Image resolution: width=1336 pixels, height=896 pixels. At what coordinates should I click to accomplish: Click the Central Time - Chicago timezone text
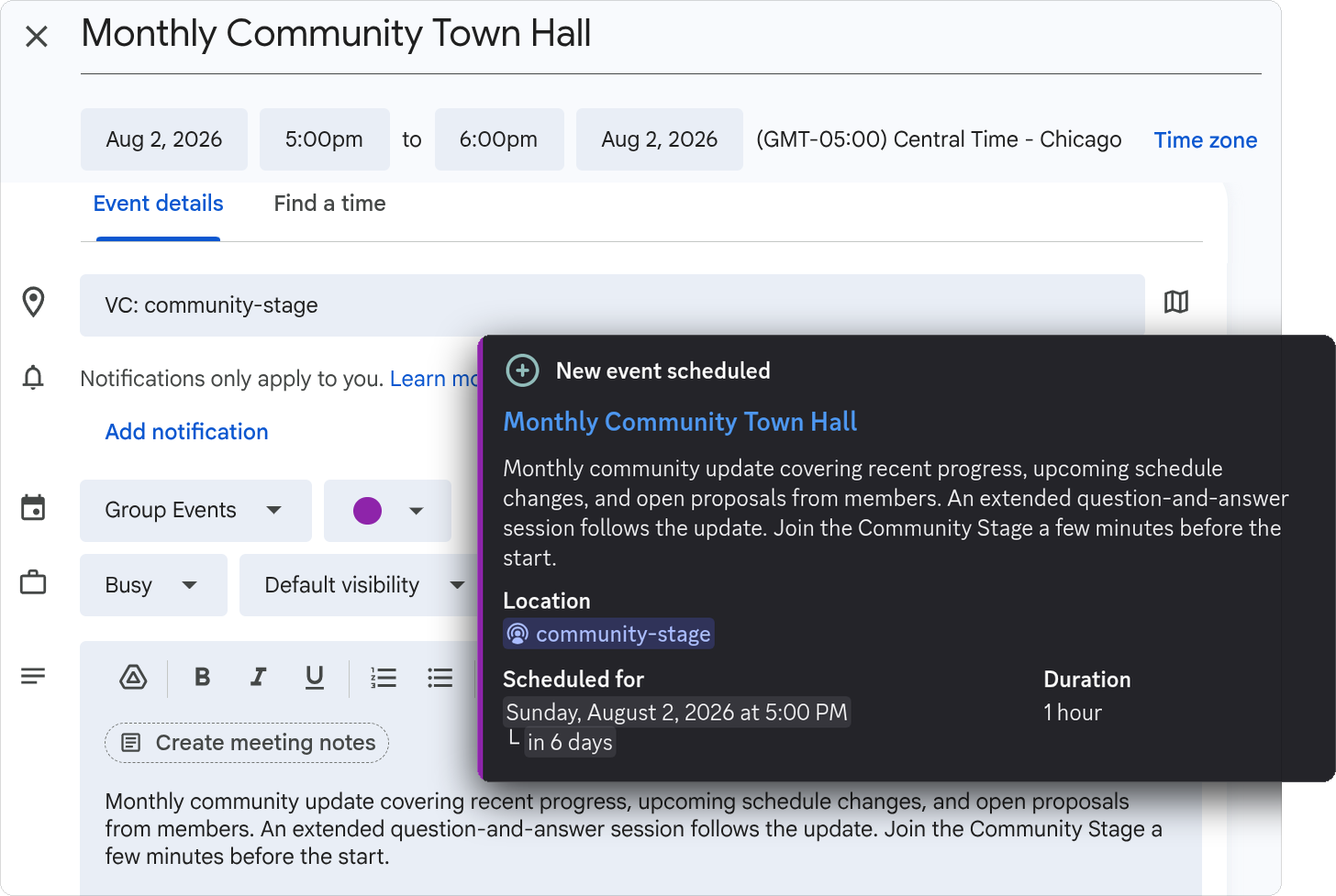point(939,139)
